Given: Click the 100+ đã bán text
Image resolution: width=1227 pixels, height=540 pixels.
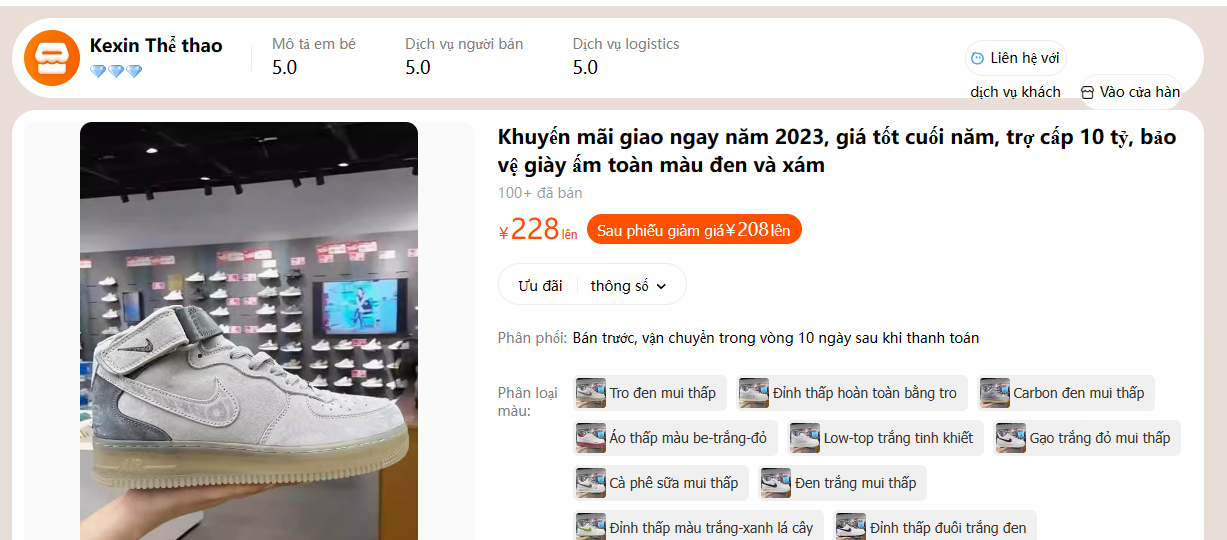Looking at the screenshot, I should (x=540, y=193).
